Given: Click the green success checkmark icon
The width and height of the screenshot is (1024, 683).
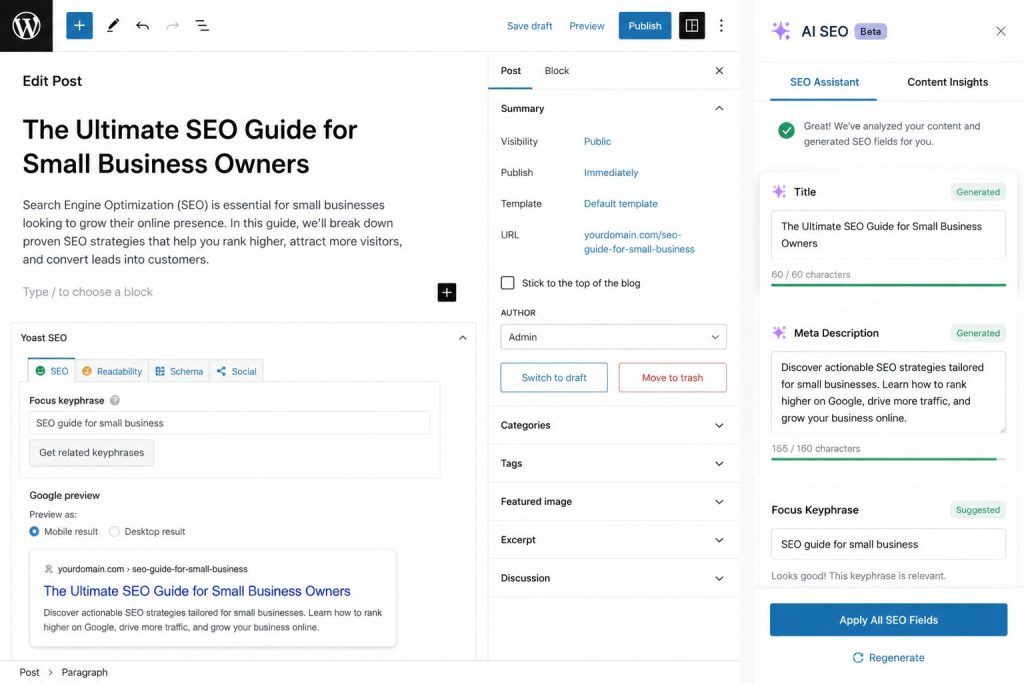Looking at the screenshot, I should [786, 131].
